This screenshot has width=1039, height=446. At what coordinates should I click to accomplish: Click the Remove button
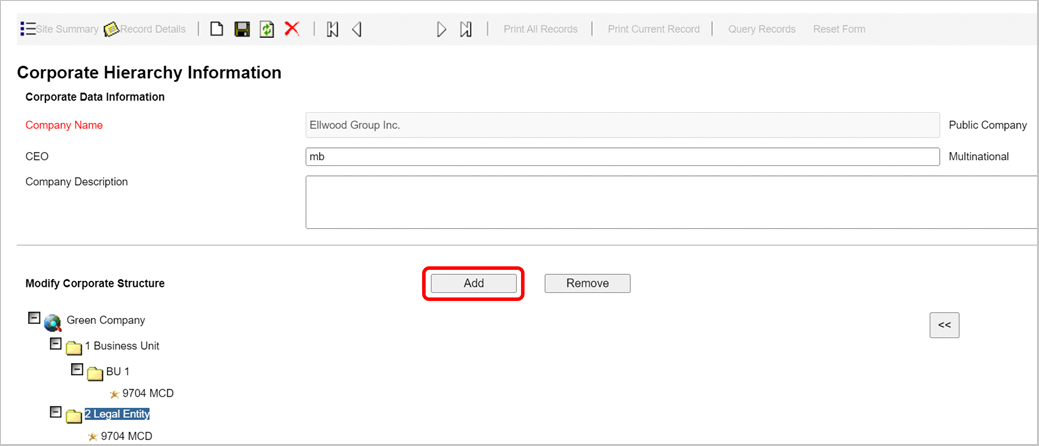coord(587,283)
